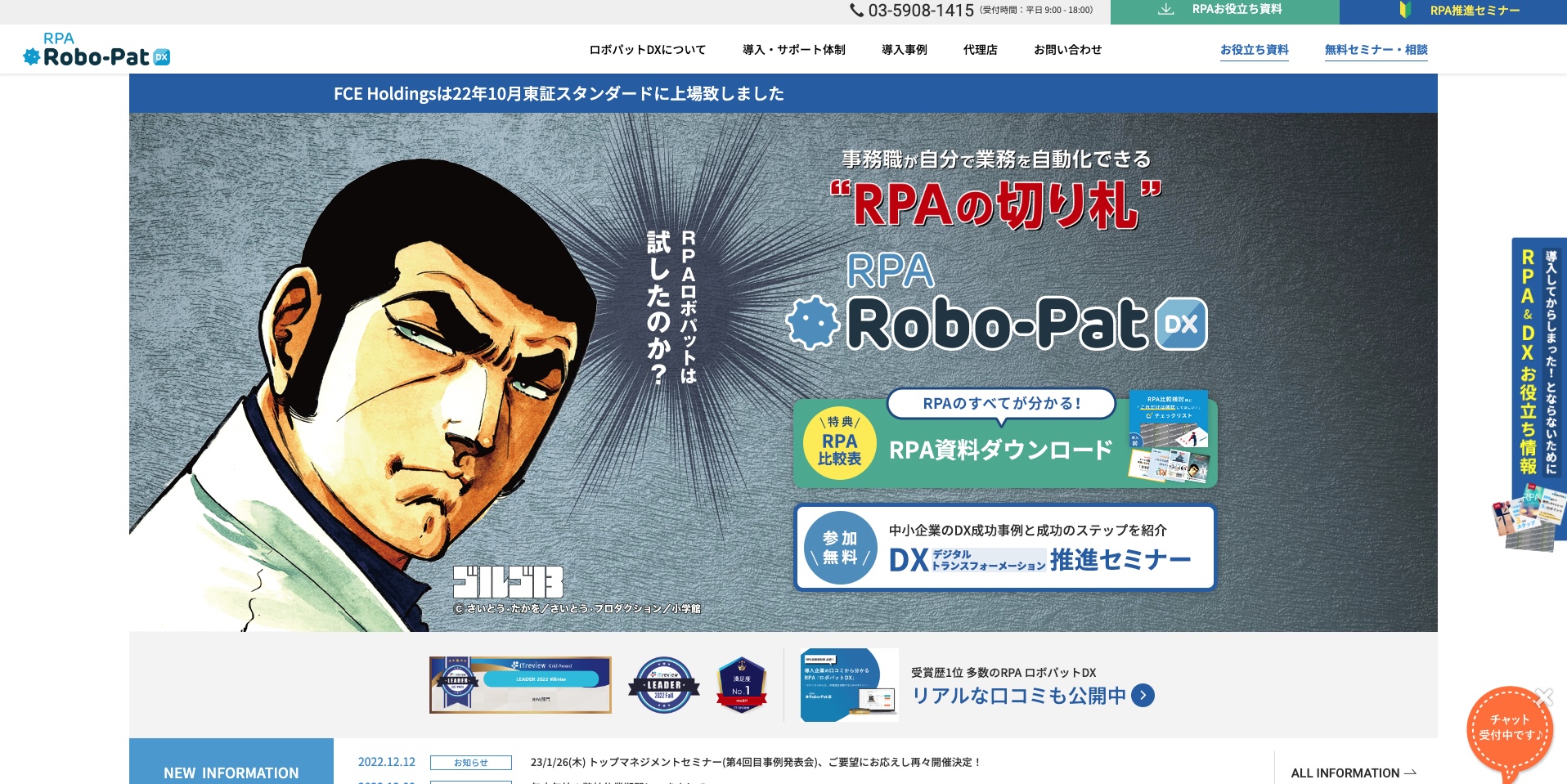Click the ITreview LEADER 2022 Fall badge

pos(664,685)
